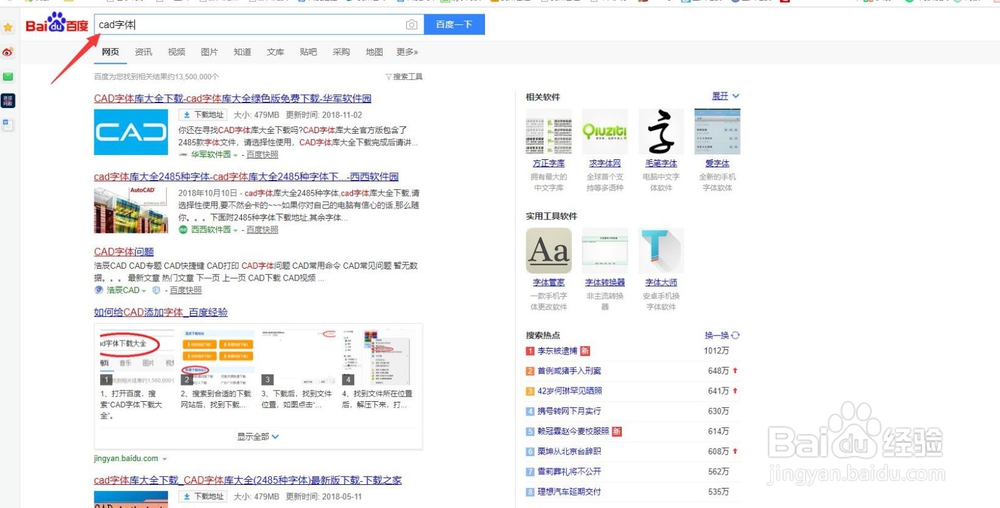The height and width of the screenshot is (508, 1000).
Task: Switch to the 知道 tab
Action: point(242,52)
